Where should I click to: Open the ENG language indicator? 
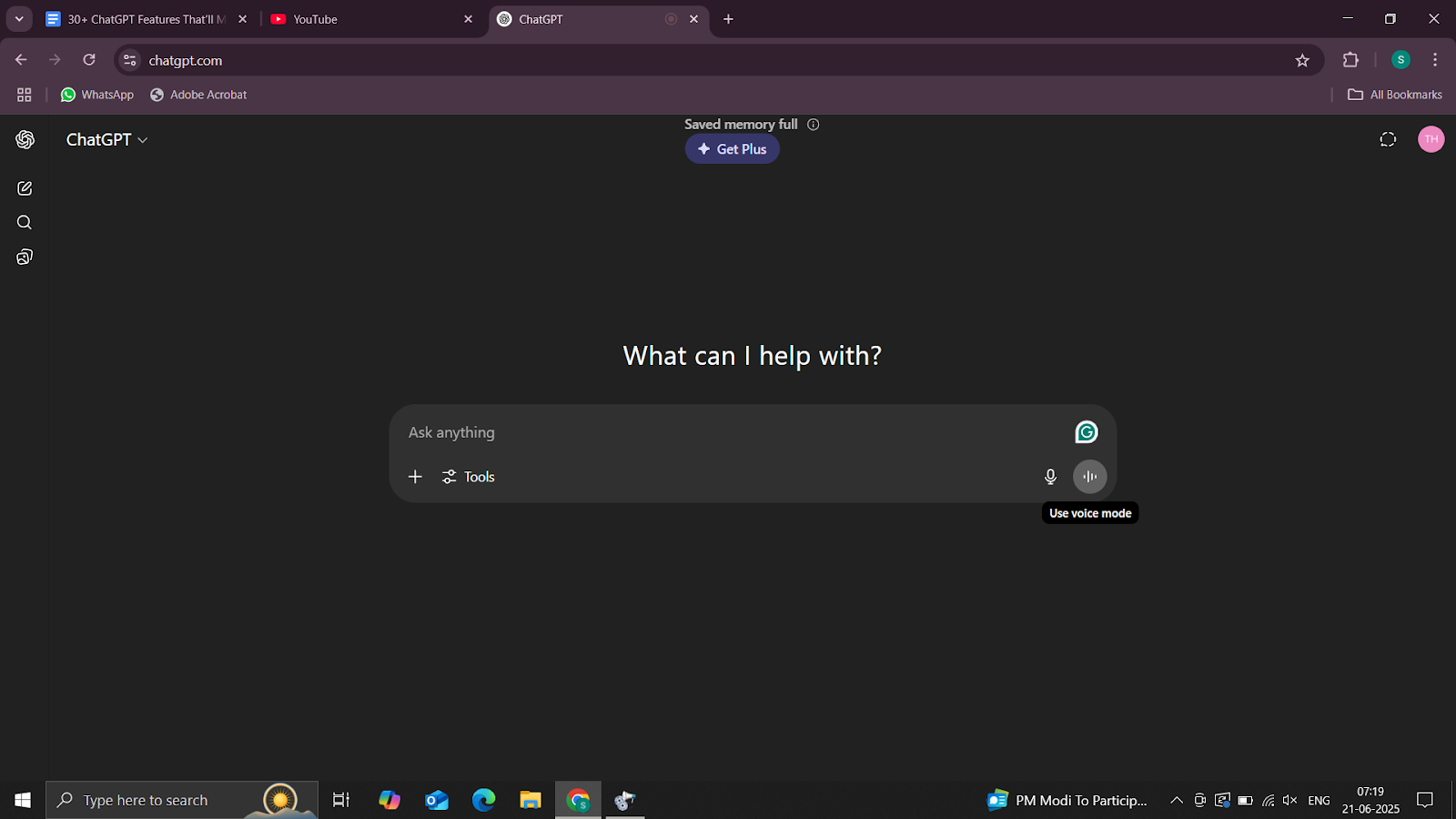point(1319,801)
